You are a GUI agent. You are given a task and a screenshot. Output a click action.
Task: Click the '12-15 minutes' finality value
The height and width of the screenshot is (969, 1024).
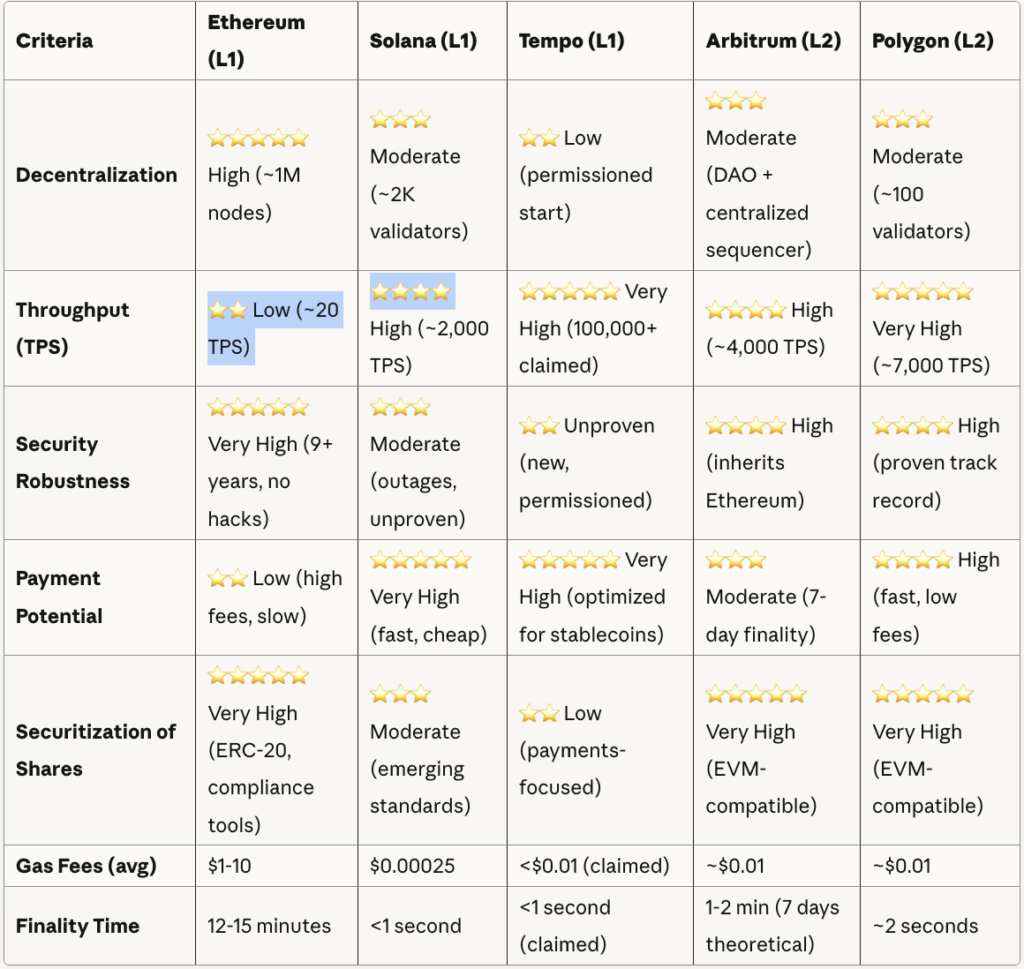[269, 926]
